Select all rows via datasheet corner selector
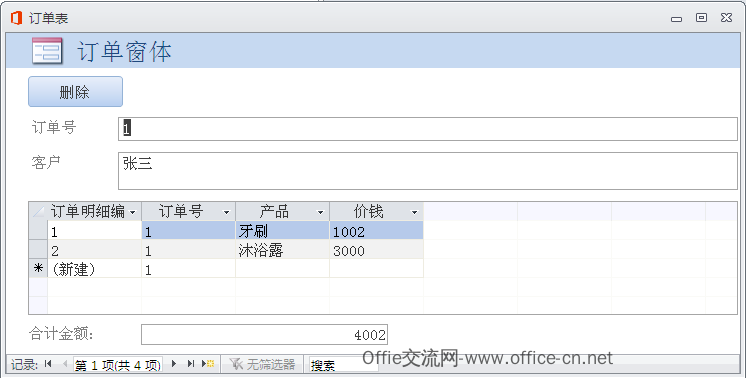This screenshot has width=746, height=378. (38, 211)
